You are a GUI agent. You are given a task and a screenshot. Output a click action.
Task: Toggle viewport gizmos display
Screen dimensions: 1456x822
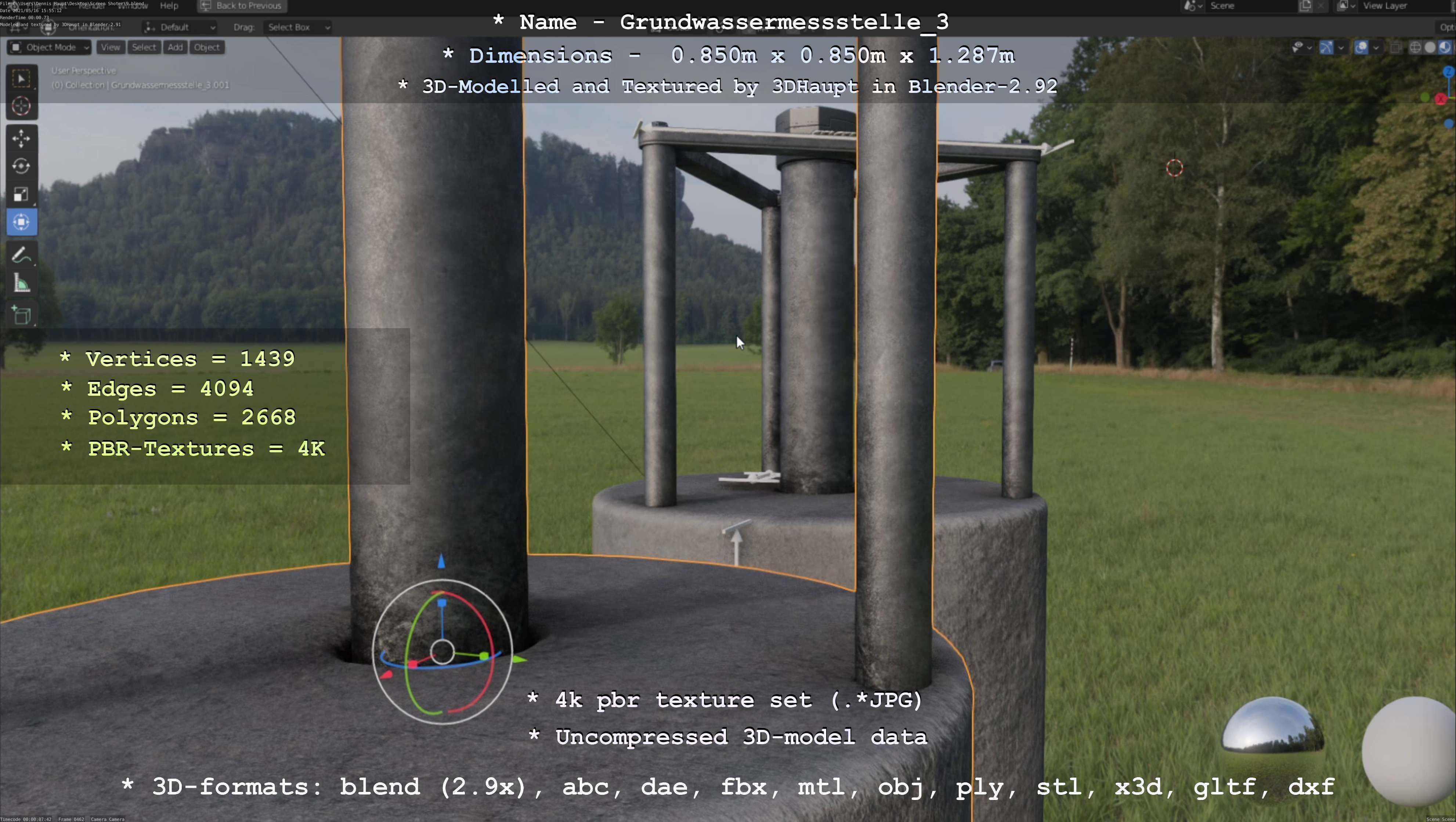(x=1326, y=47)
